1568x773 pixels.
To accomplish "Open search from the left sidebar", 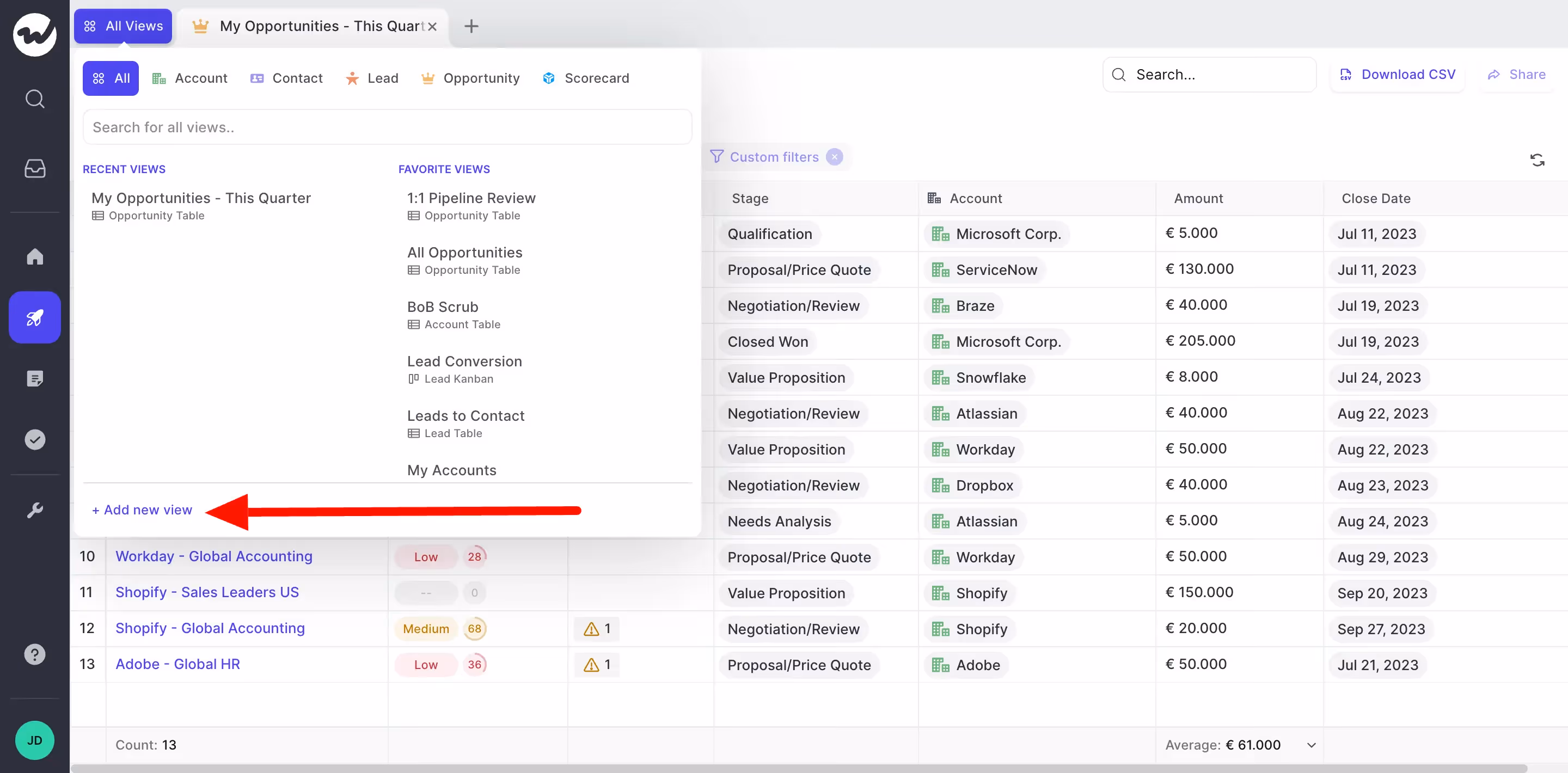I will 35,99.
